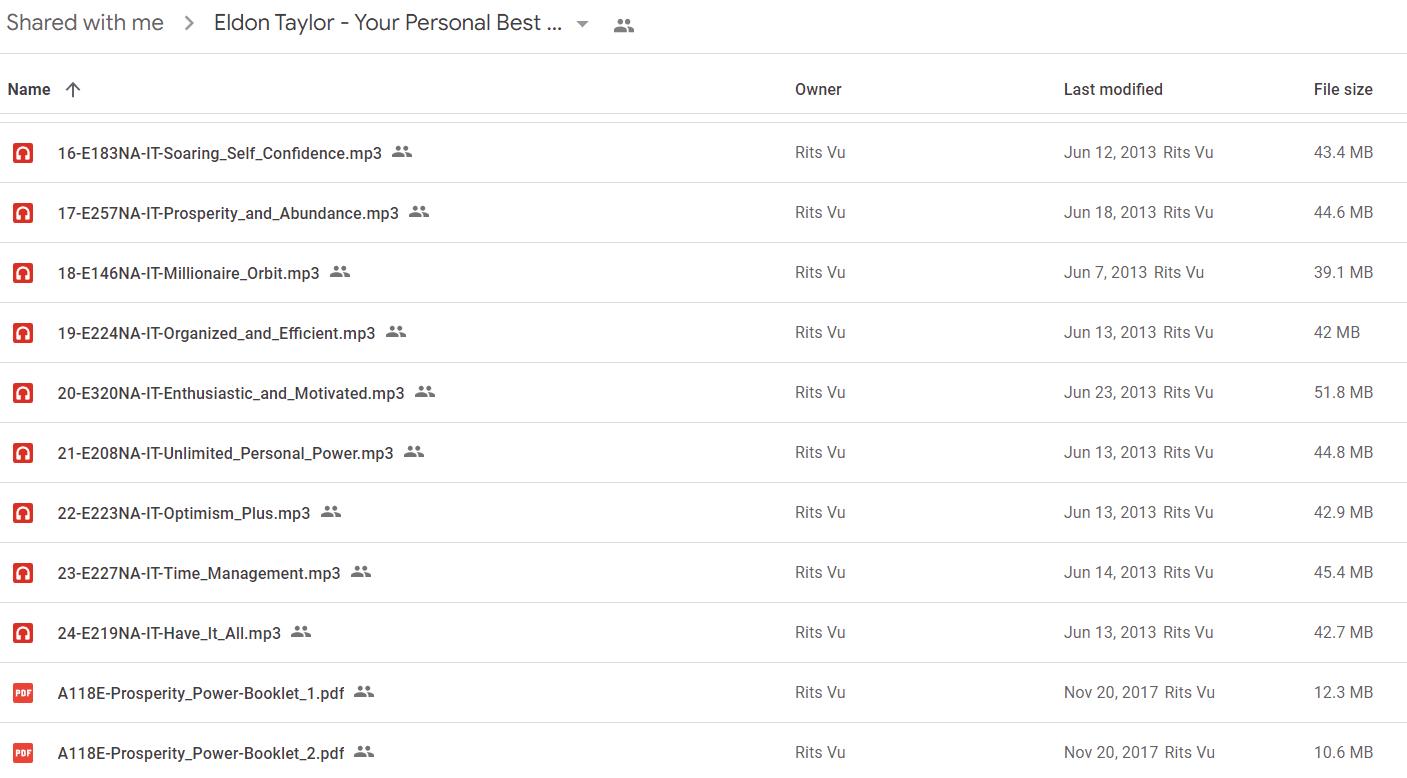Screen dimensions: 1407x778
Task: Click the shared people icon beside the folder title
Action: tap(624, 26)
